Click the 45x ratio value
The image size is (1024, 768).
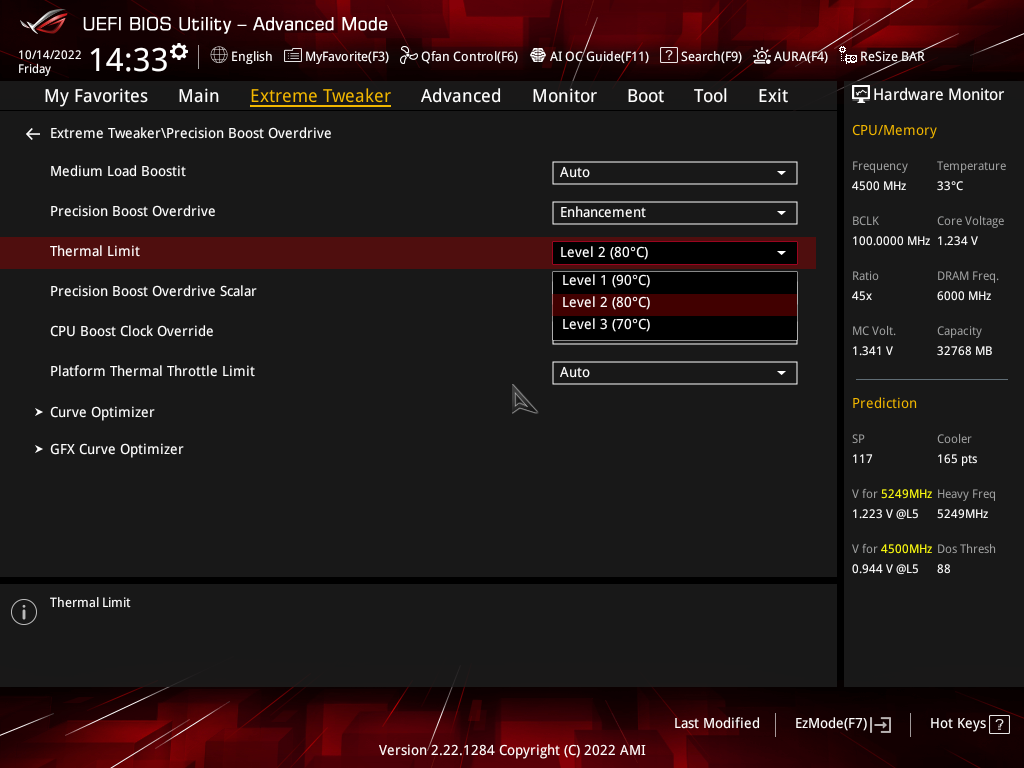pyautogui.click(x=862, y=296)
